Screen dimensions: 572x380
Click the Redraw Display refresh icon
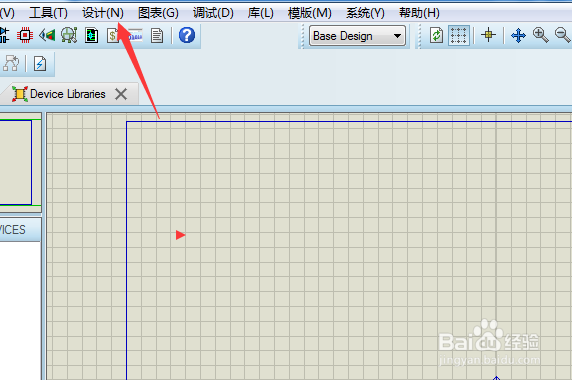click(436, 36)
